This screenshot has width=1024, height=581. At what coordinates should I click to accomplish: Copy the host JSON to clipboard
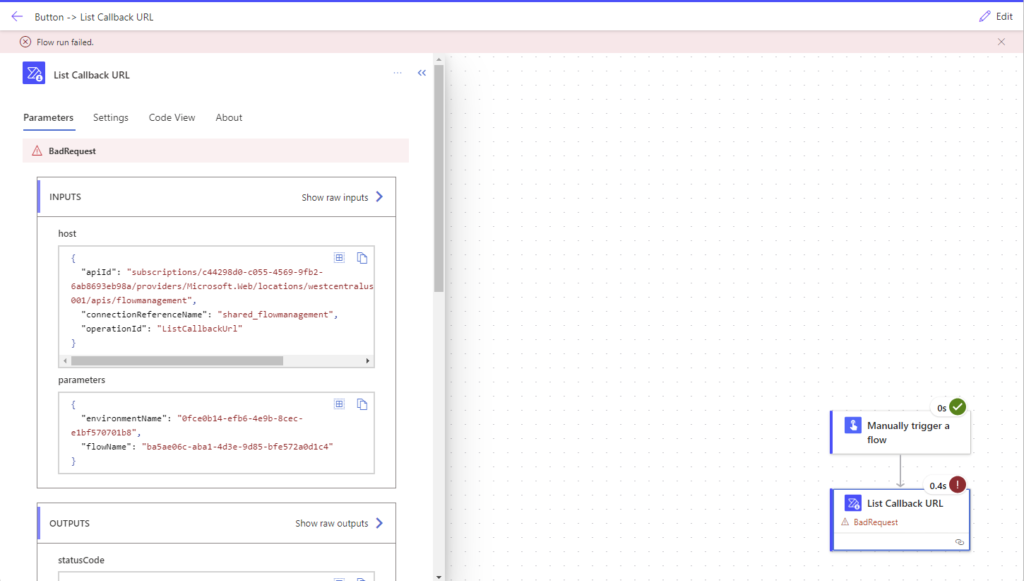tap(362, 258)
